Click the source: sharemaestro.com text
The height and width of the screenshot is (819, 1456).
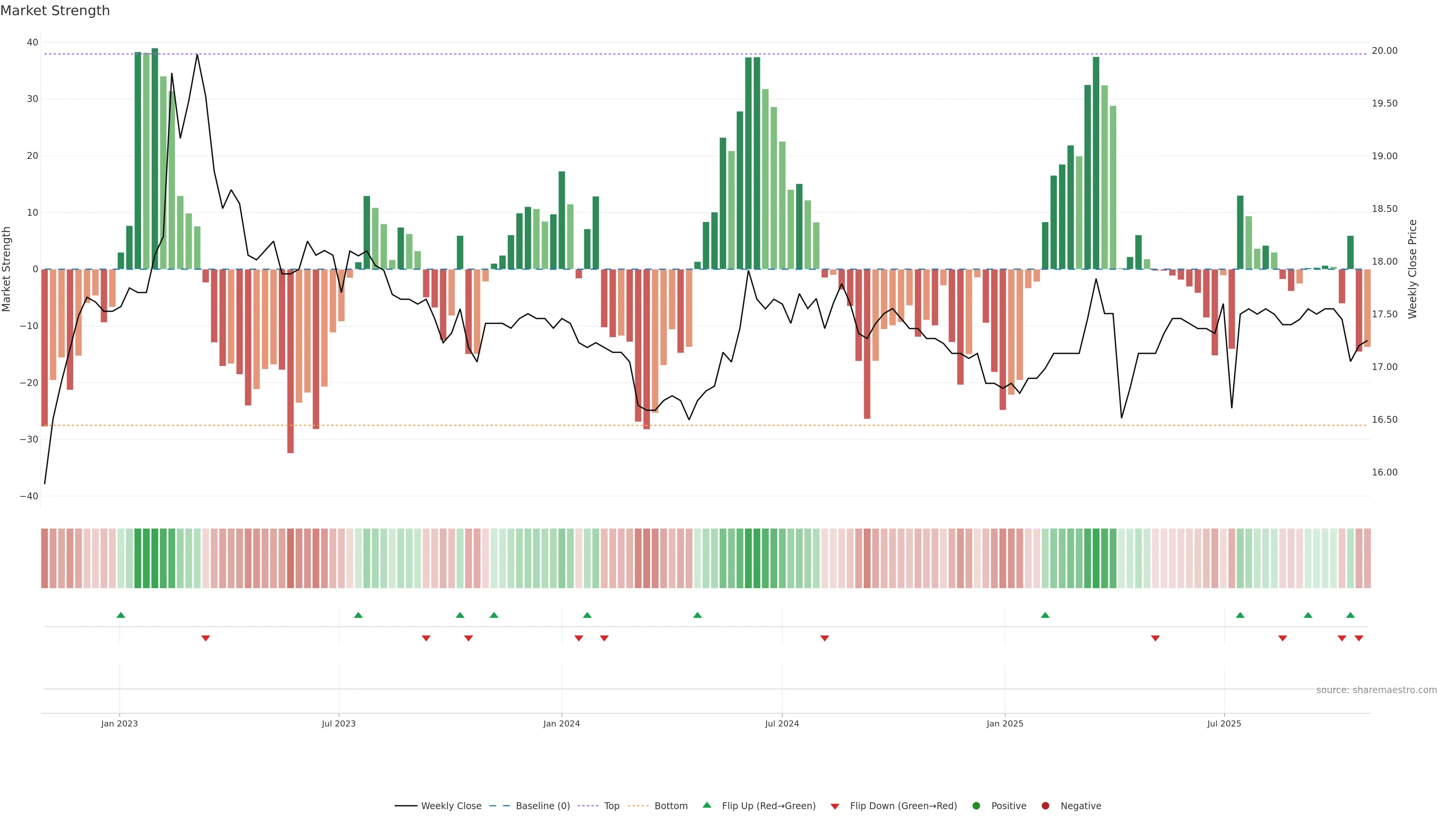[1376, 690]
